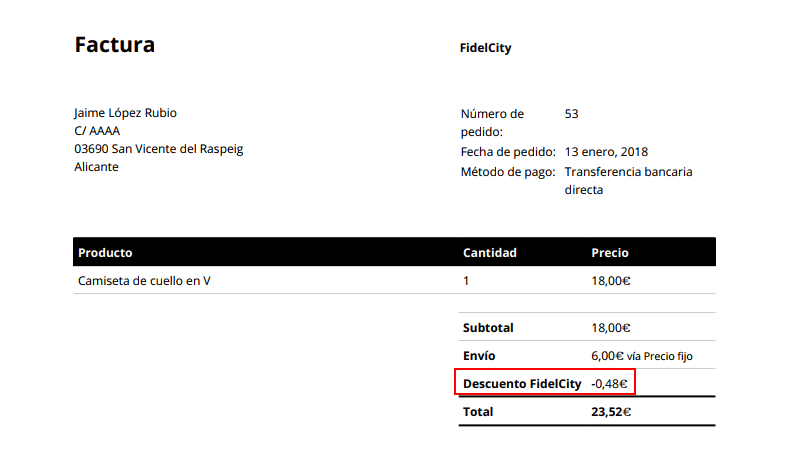This screenshot has height=461, width=785.
Task: Click the Total label
Action: point(479,411)
